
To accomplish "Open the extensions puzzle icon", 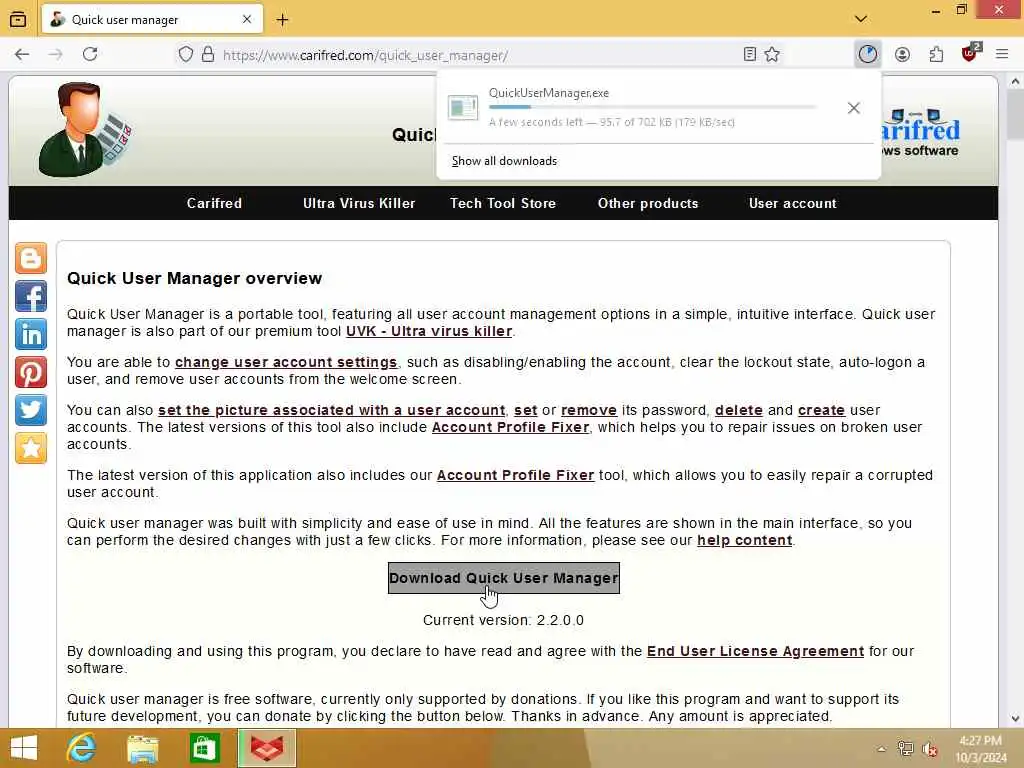I will [936, 55].
